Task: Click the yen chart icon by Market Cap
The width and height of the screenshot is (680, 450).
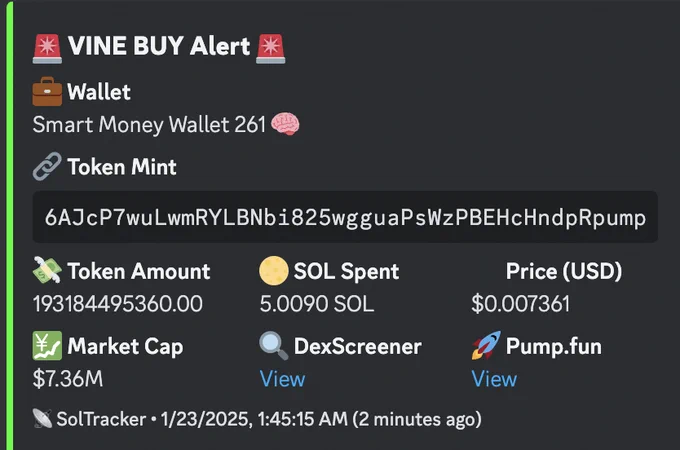Action: point(47,346)
